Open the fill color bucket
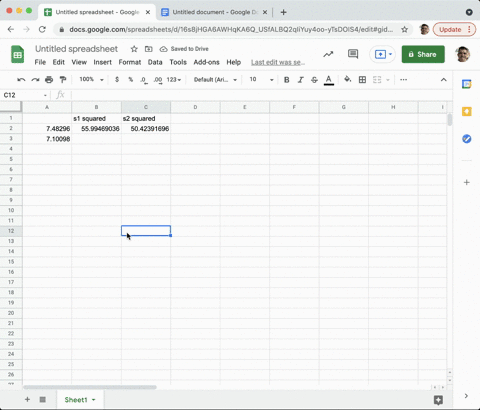 347,79
